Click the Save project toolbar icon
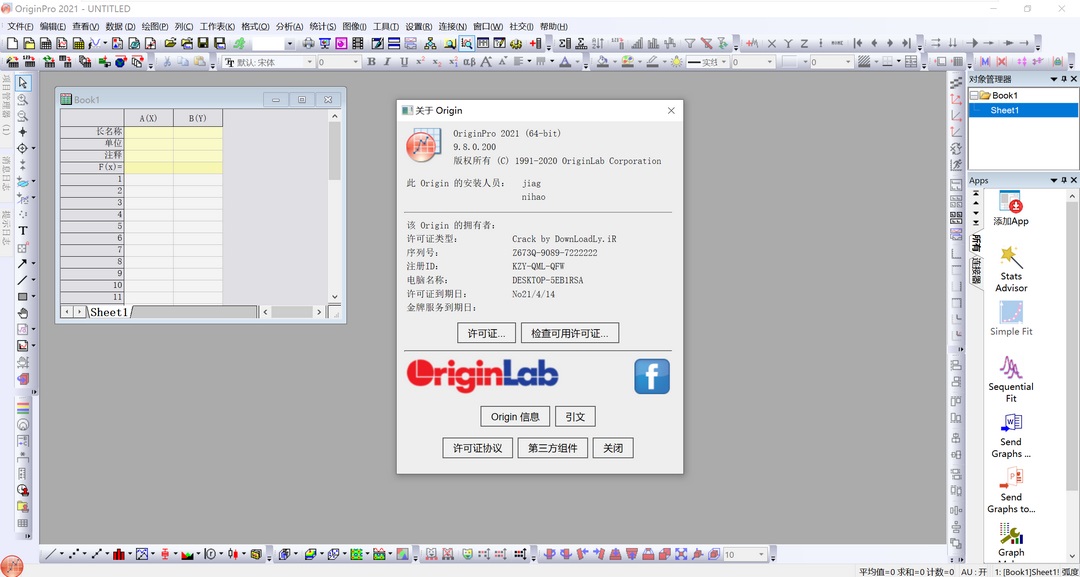 point(201,43)
